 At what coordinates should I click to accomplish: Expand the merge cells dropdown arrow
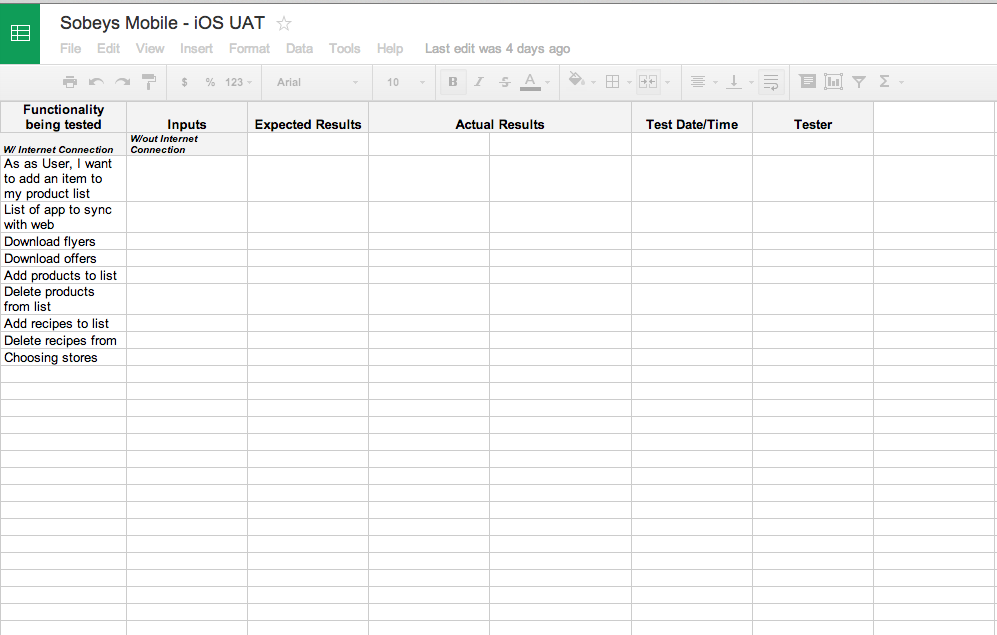[667, 82]
